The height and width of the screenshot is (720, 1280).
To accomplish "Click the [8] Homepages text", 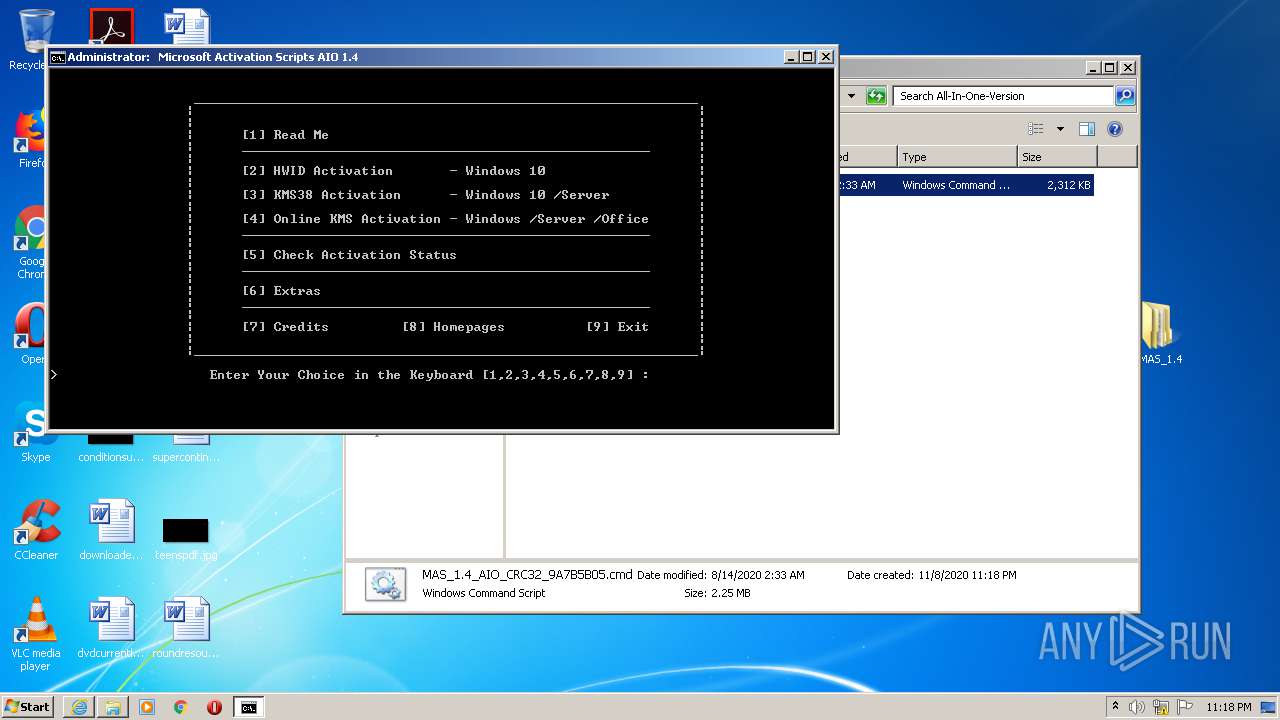I will (453, 327).
